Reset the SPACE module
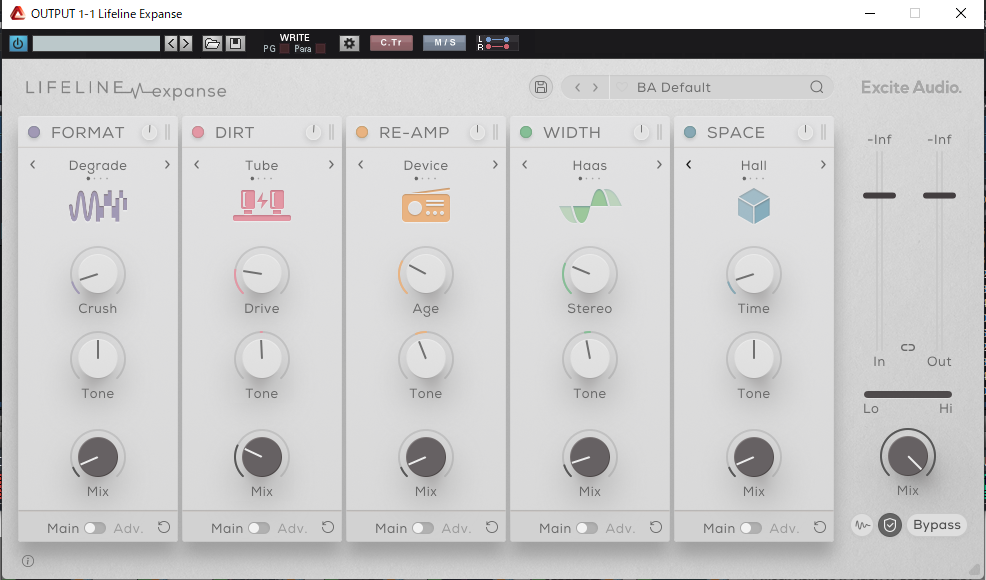 [x=820, y=527]
